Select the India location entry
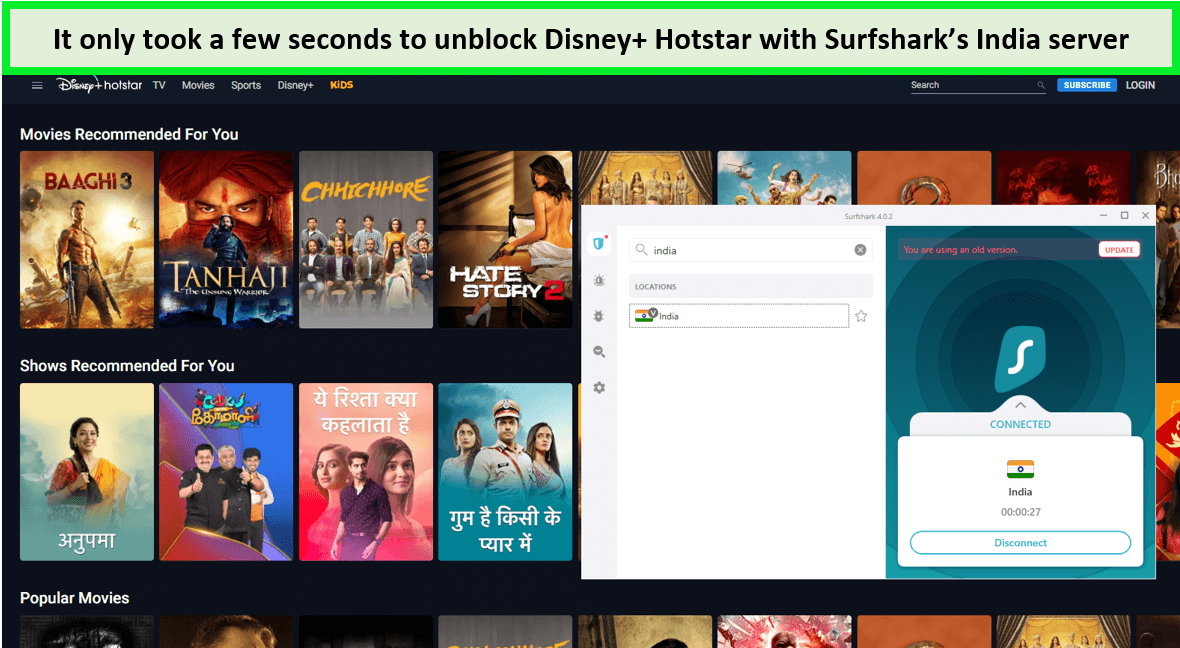 [739, 316]
